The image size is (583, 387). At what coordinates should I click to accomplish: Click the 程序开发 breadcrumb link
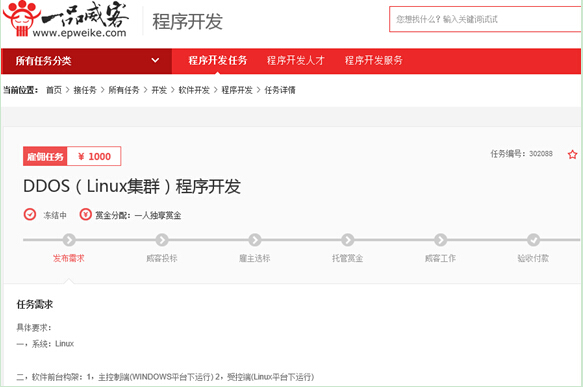[237, 90]
